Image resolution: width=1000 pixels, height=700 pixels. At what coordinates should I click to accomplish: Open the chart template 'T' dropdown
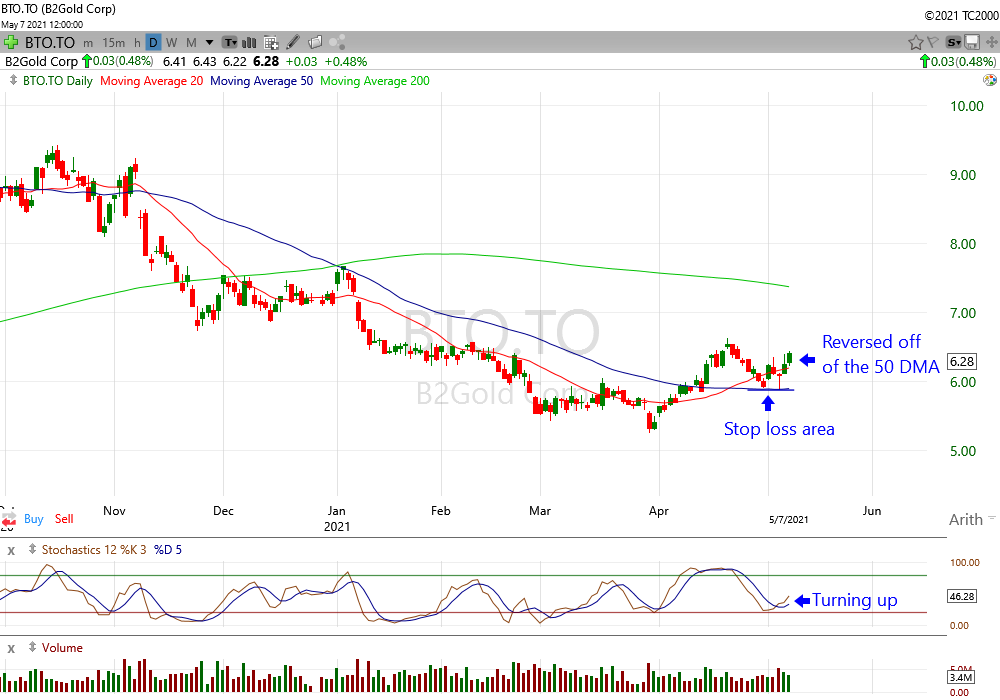[230, 43]
